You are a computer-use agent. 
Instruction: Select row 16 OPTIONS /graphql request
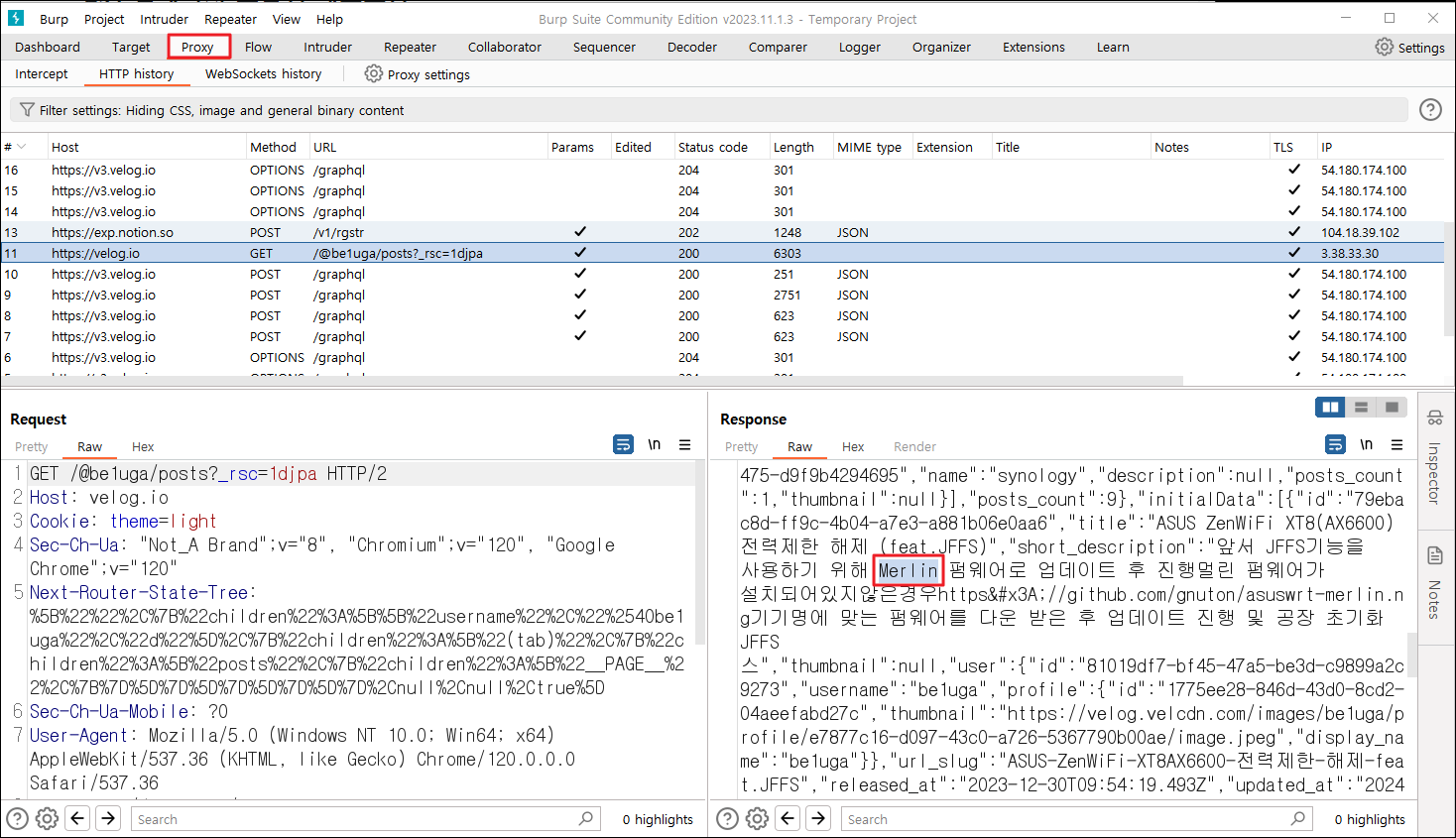pos(722,170)
